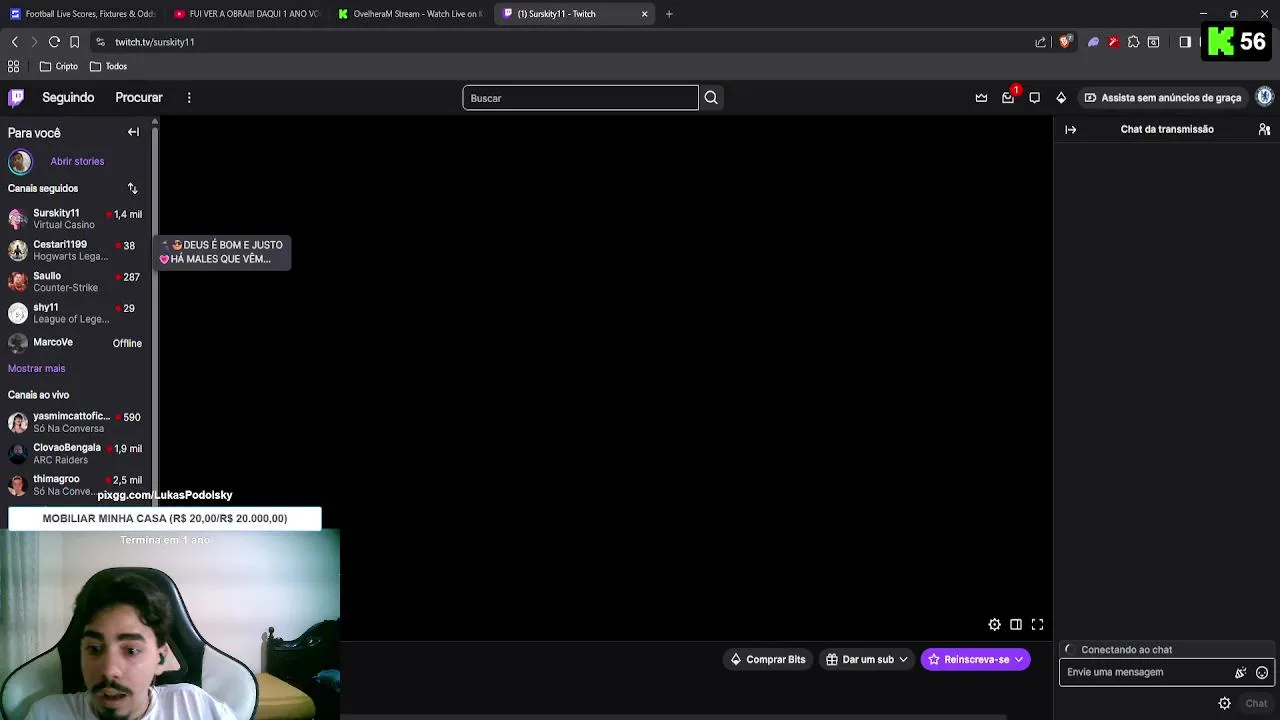Open the red wand extension icon
This screenshot has height=720, width=1280.
(x=1113, y=42)
